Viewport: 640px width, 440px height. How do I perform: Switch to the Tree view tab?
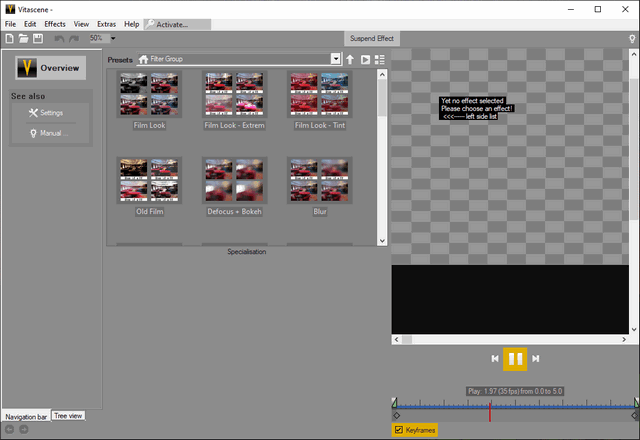click(x=69, y=415)
